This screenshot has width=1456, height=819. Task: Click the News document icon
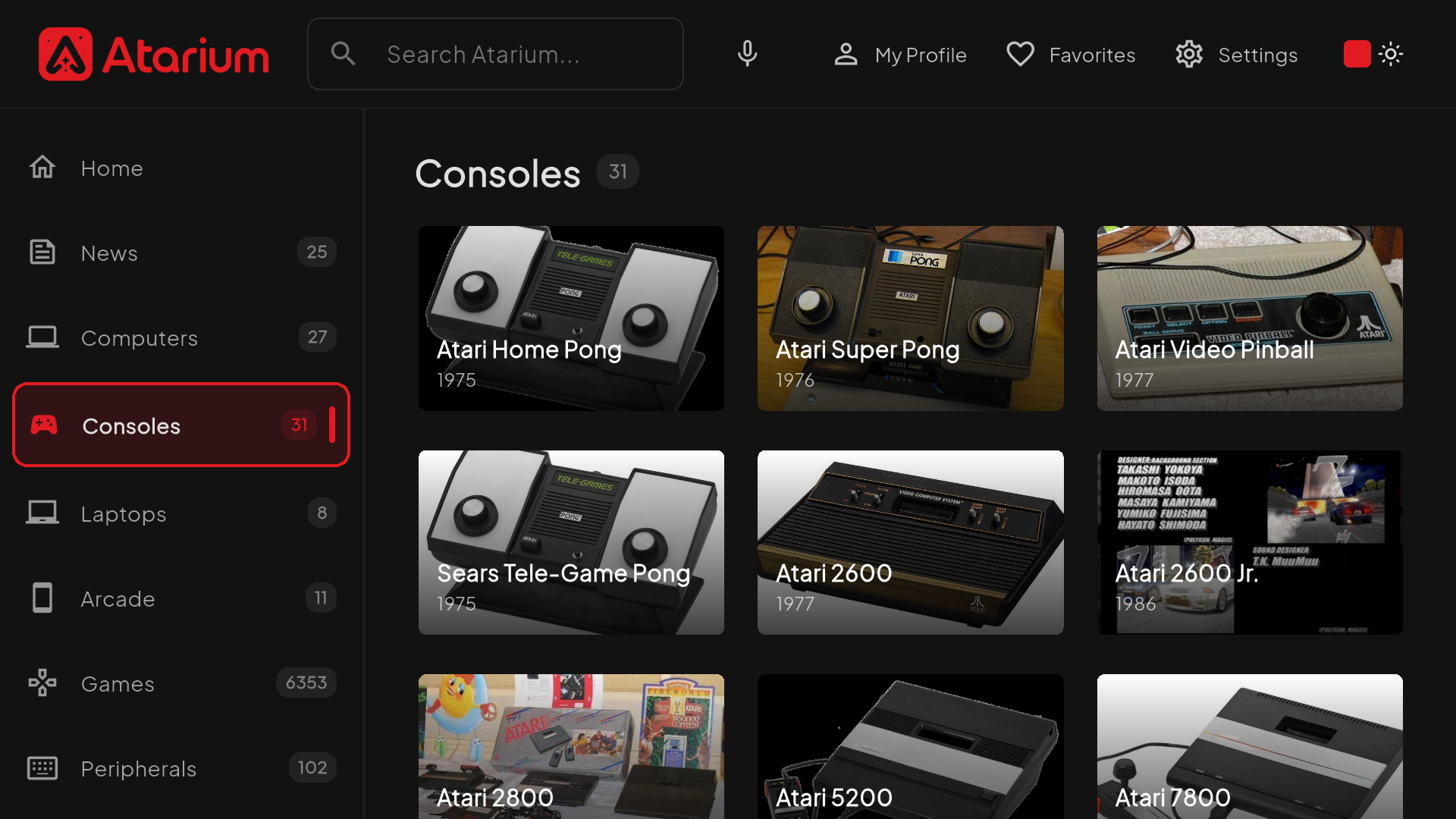click(x=42, y=253)
